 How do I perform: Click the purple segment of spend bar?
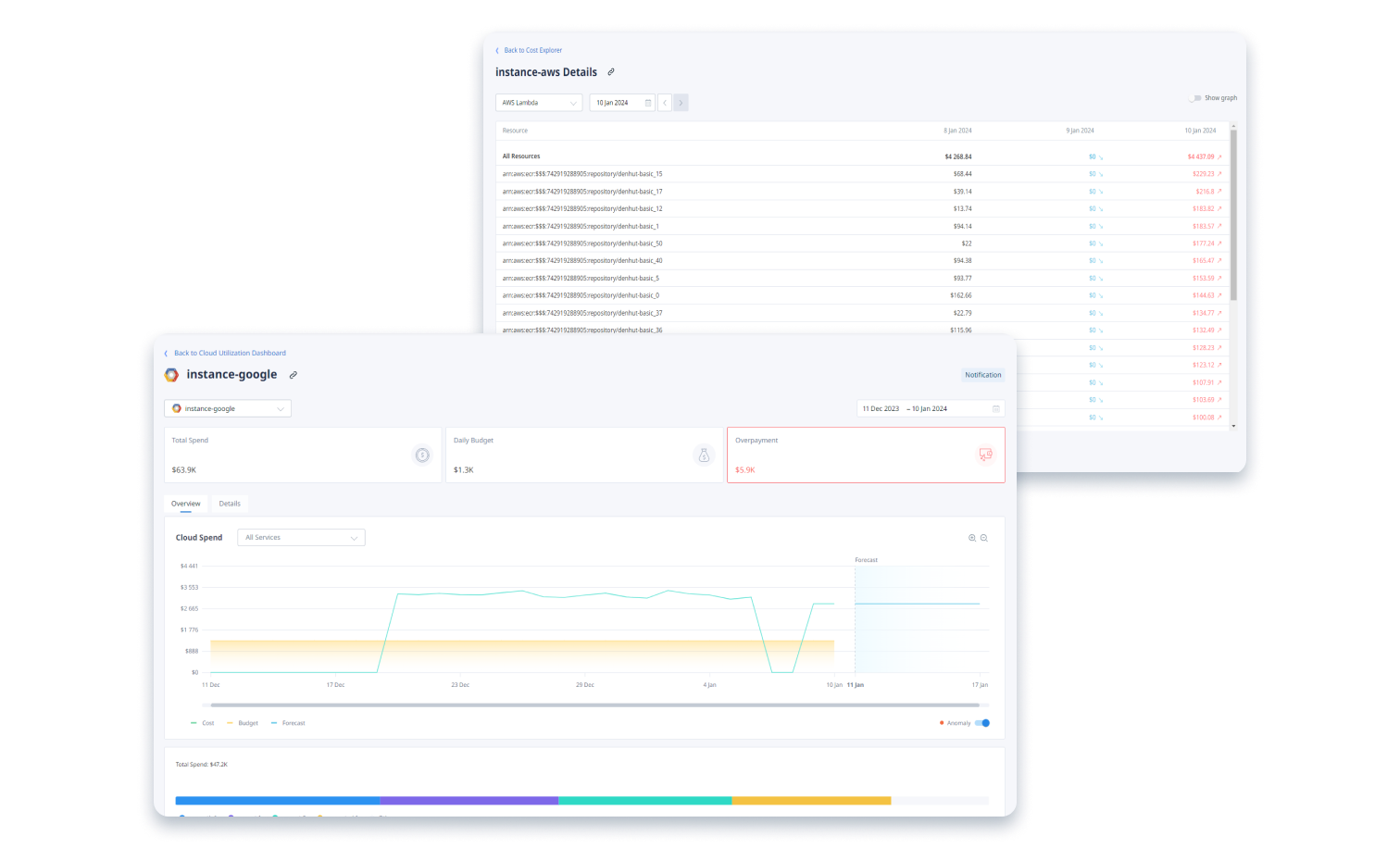(469, 801)
